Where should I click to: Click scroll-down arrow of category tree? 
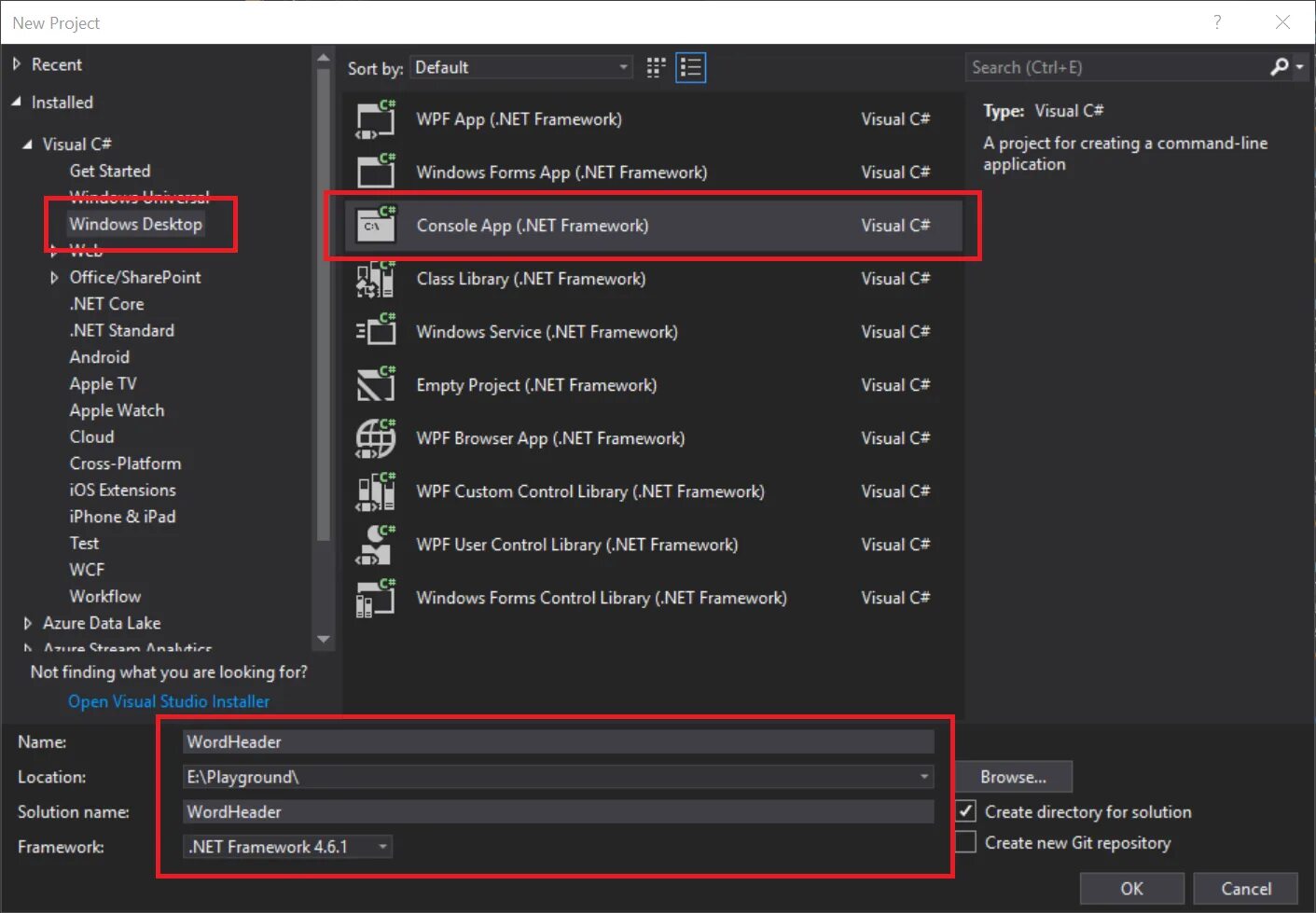324,640
